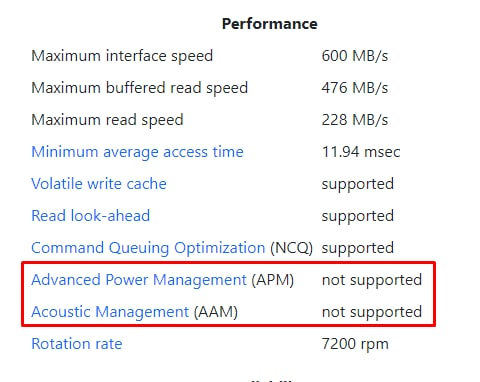Click the (NCQ) abbreviation text

[291, 248]
